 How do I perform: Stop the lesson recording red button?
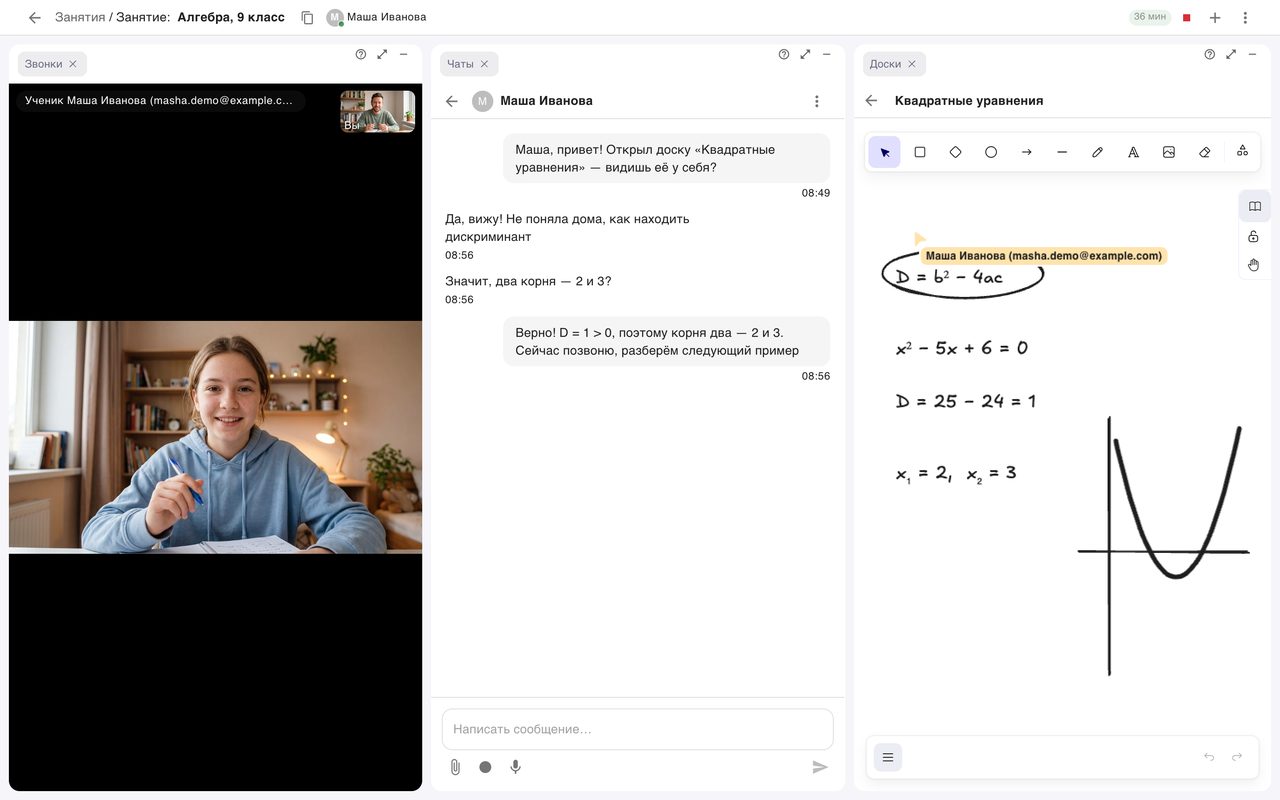tap(1186, 18)
